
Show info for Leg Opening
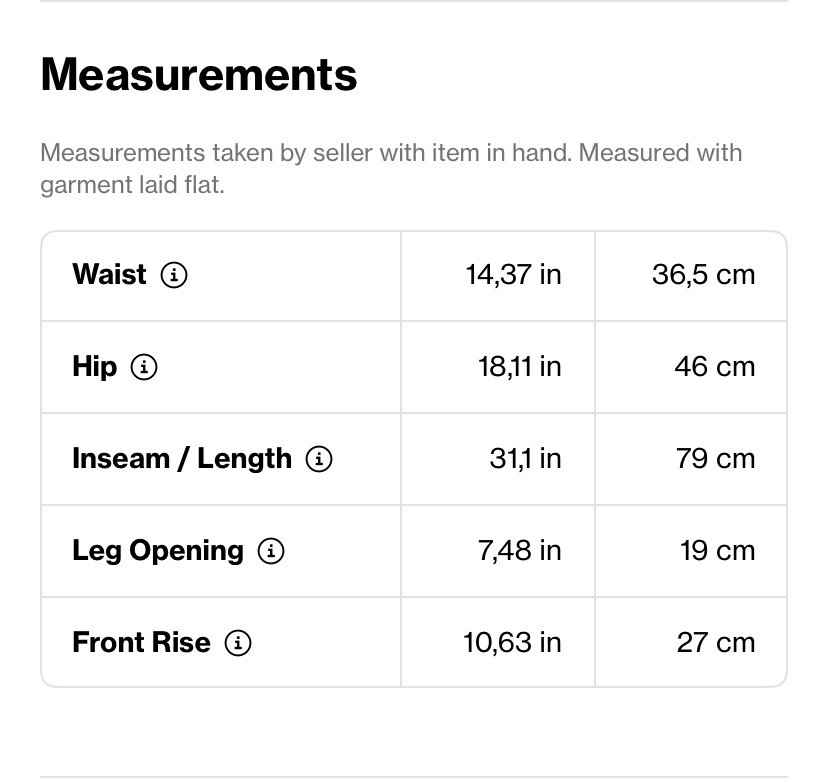click(x=271, y=551)
